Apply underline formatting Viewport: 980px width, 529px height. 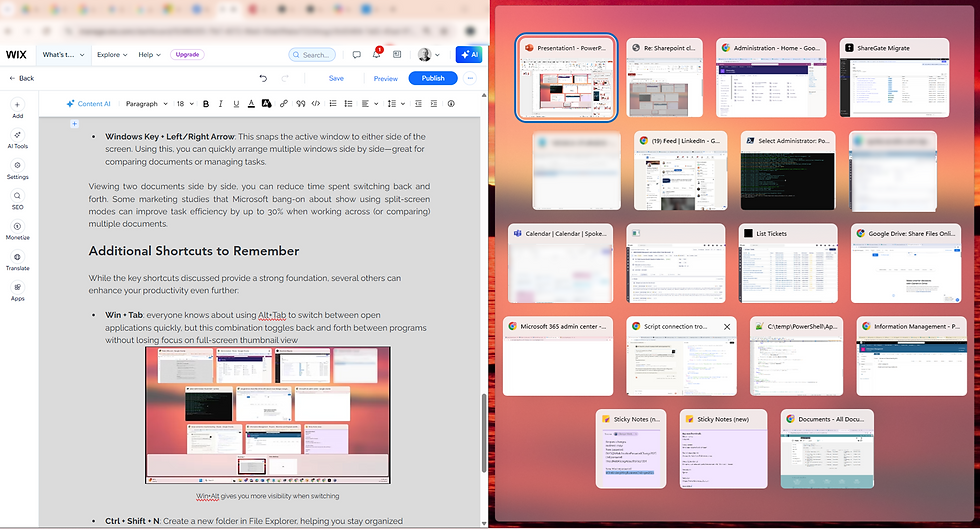coord(236,104)
